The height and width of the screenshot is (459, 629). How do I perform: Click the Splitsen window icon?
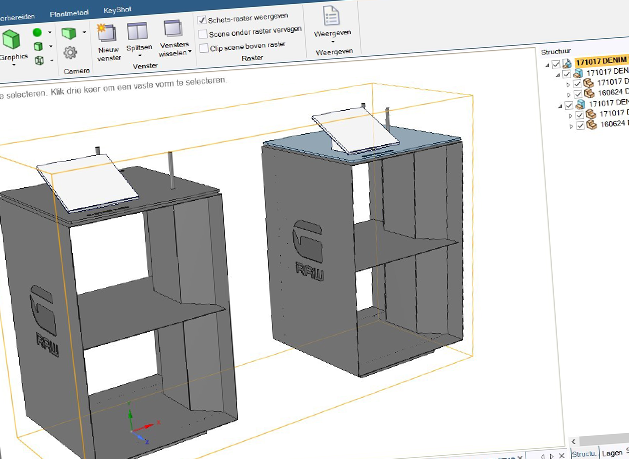[x=137, y=31]
